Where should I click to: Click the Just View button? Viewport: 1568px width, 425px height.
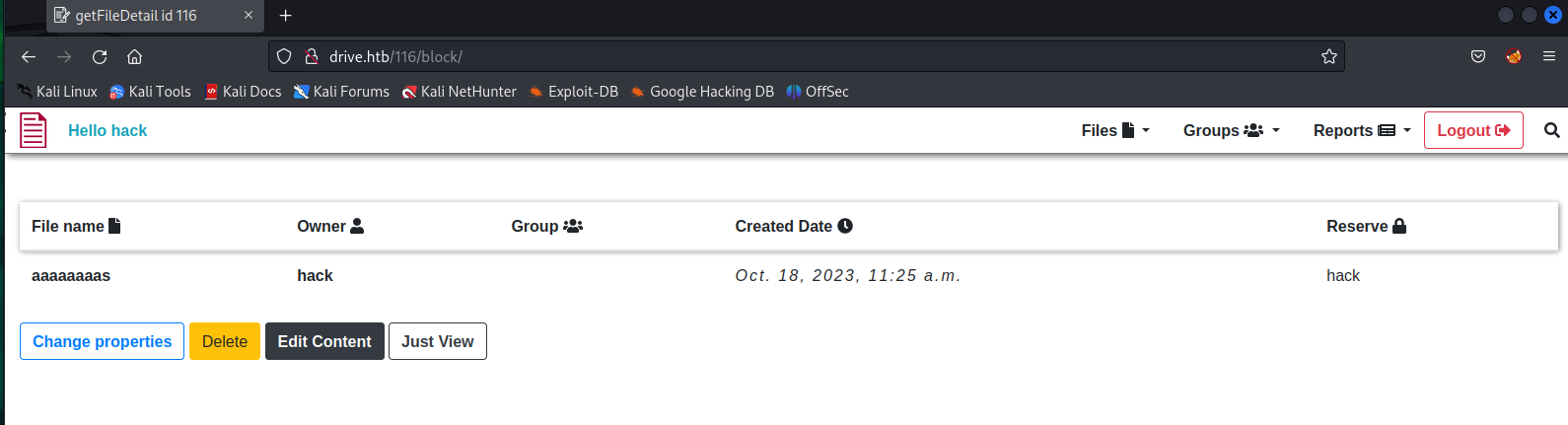438,341
